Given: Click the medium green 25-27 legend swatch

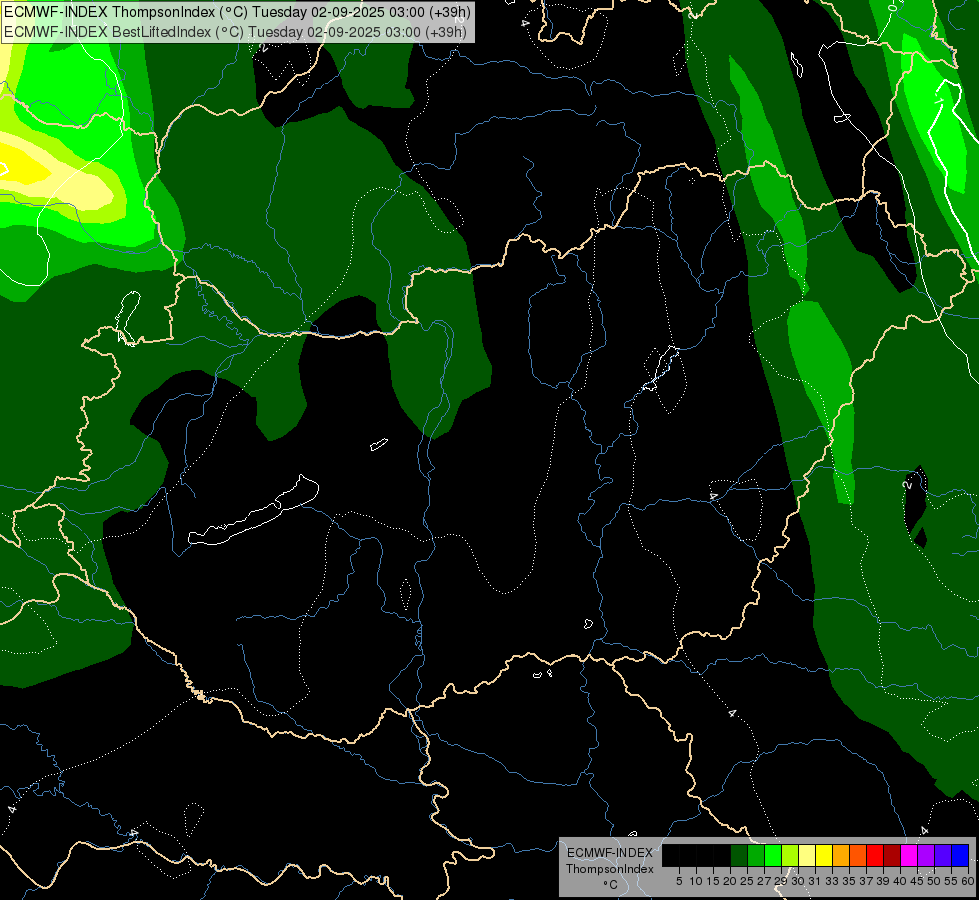Looking at the screenshot, I should [756, 855].
